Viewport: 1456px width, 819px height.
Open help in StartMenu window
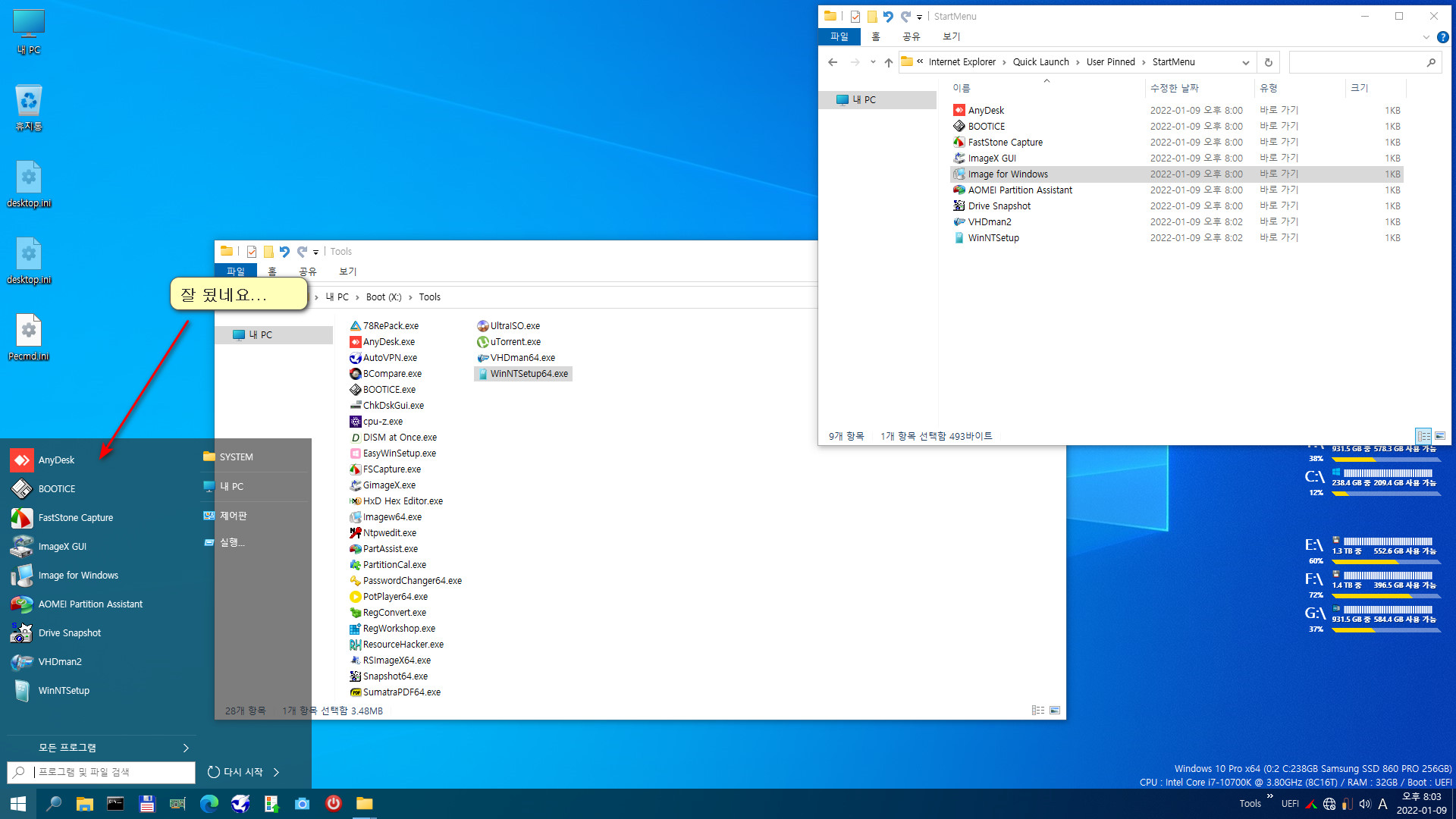click(1443, 37)
